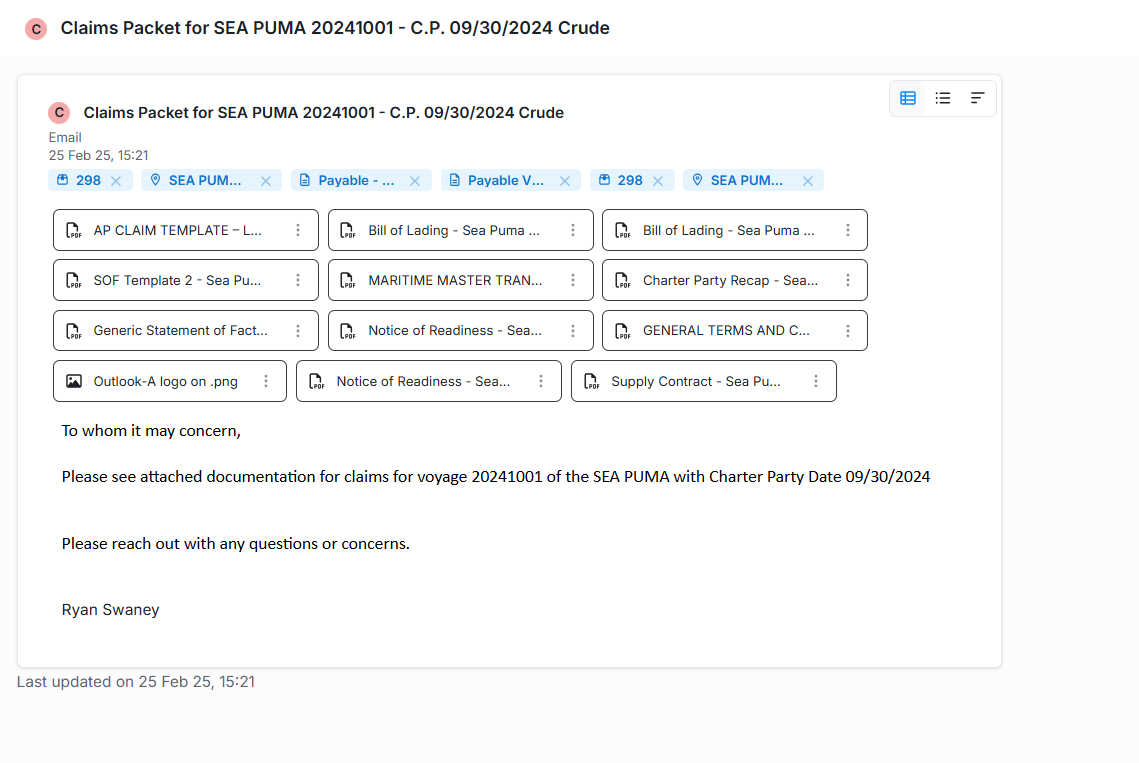Open the SOF Template 2 attachment menu
Viewport: 1139px width, 763px height.
click(x=298, y=280)
